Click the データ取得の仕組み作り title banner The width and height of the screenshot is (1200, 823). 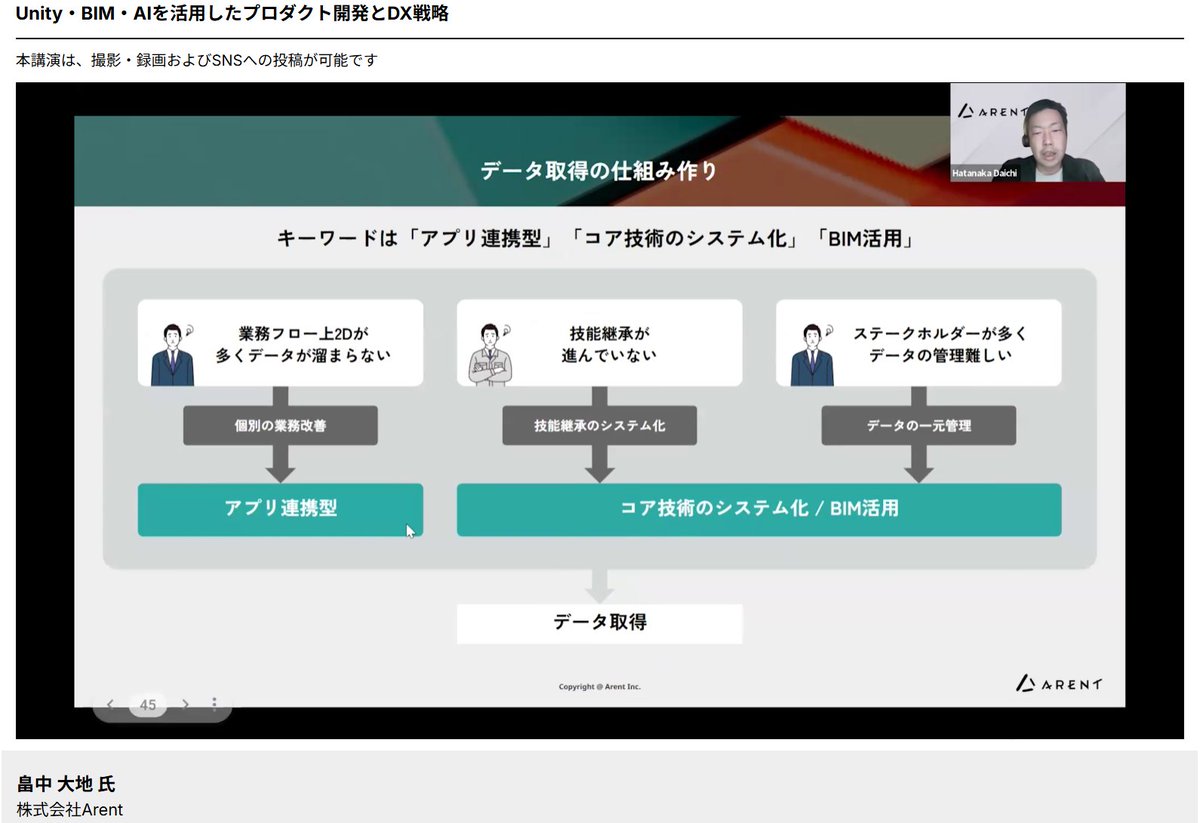tap(600, 171)
